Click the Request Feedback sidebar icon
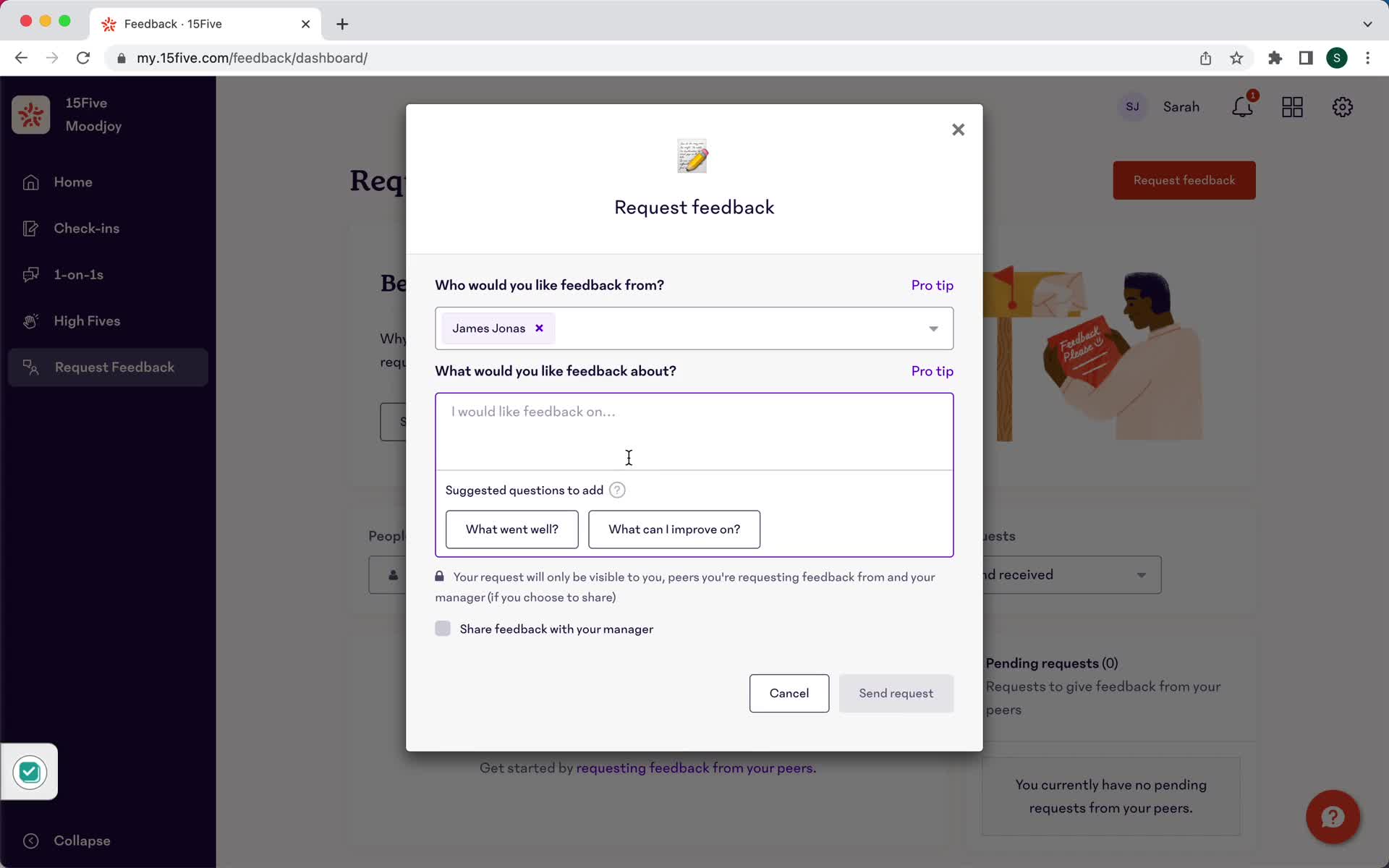 [30, 367]
